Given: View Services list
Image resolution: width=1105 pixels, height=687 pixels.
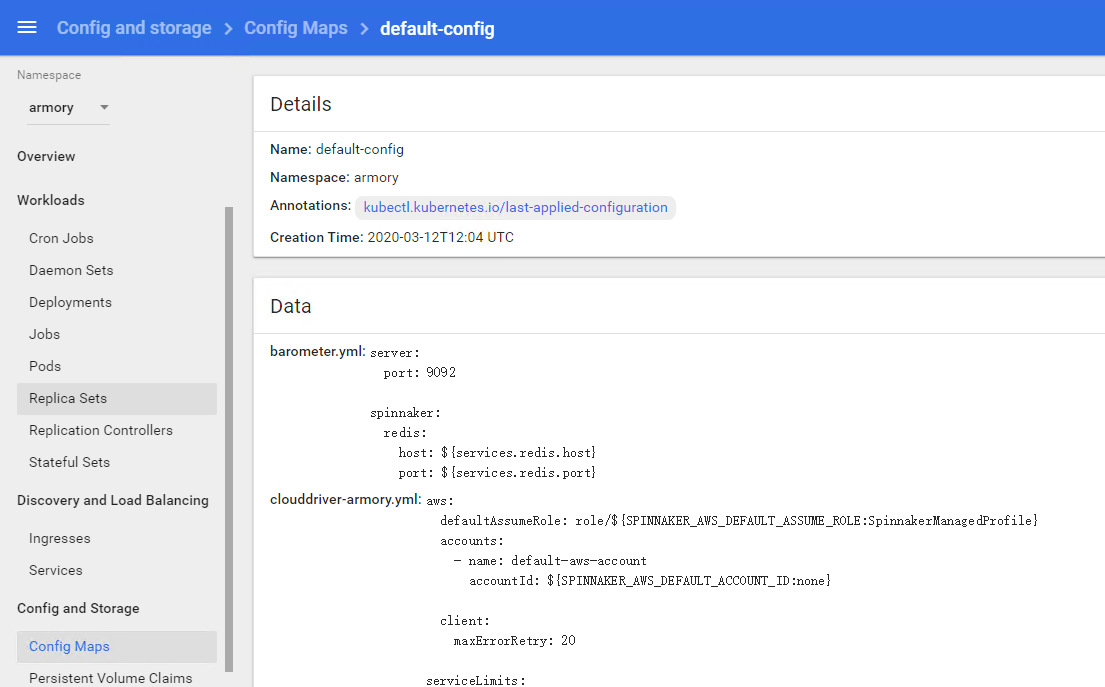Looking at the screenshot, I should pyautogui.click(x=56, y=570).
